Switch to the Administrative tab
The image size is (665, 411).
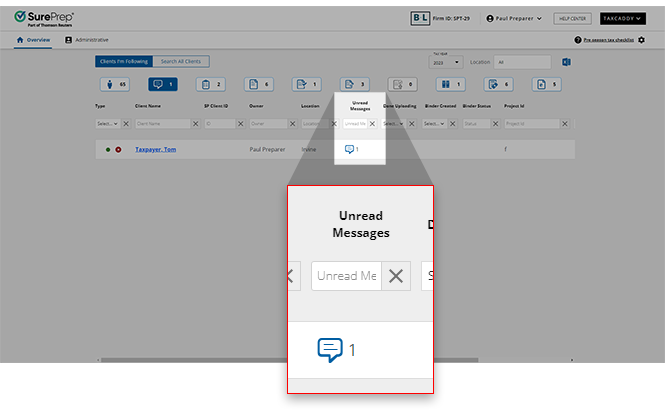click(87, 40)
